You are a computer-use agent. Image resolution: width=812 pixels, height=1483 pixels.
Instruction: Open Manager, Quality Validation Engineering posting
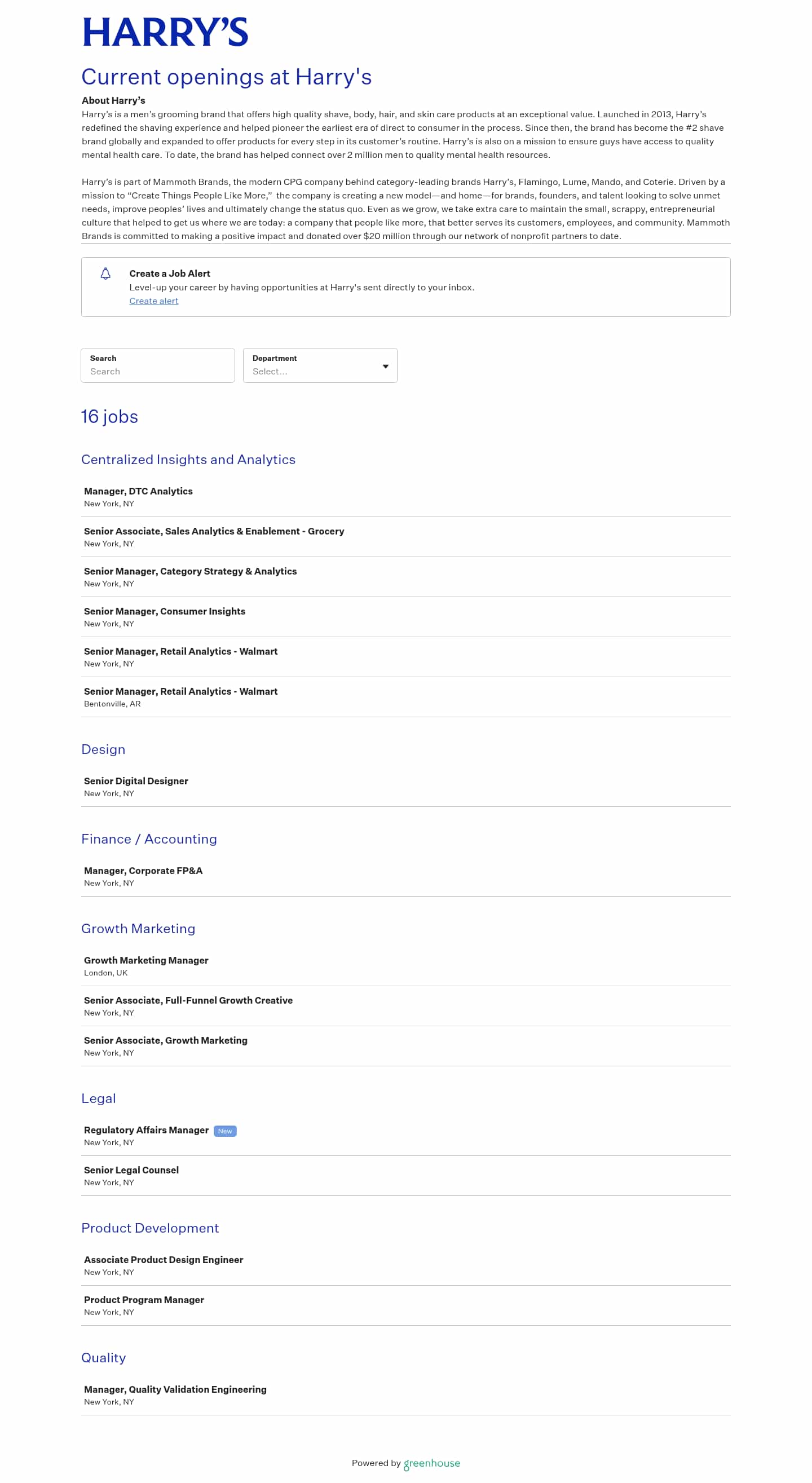(x=405, y=1395)
